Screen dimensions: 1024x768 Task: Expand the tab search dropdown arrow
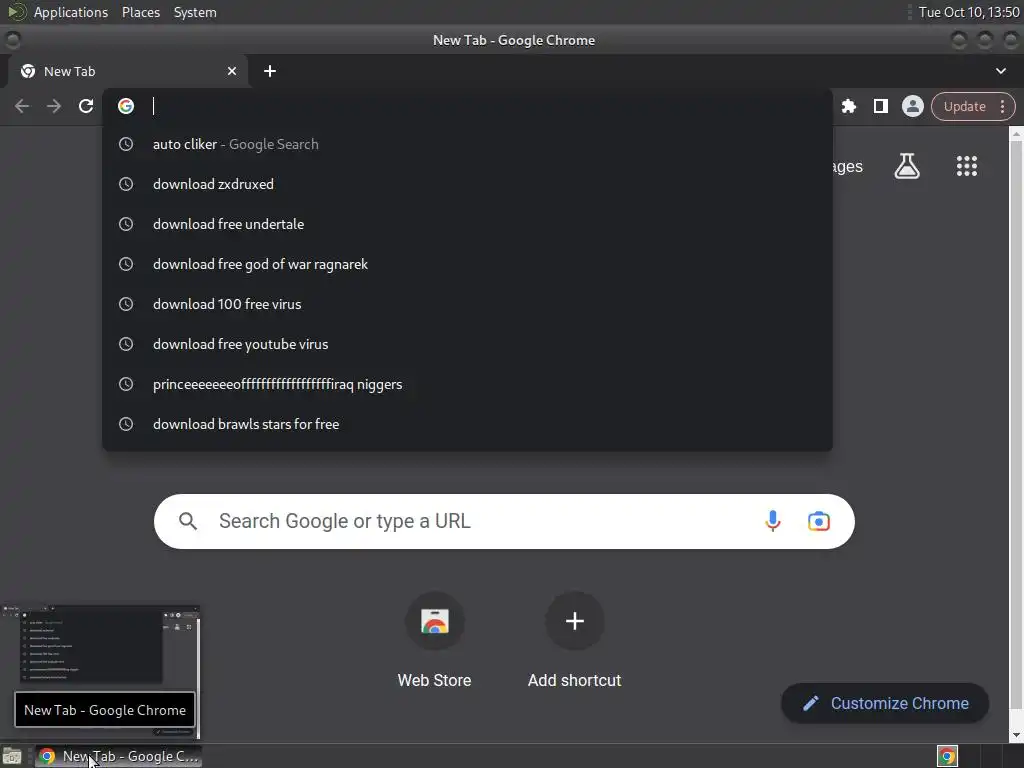pyautogui.click(x=1000, y=71)
